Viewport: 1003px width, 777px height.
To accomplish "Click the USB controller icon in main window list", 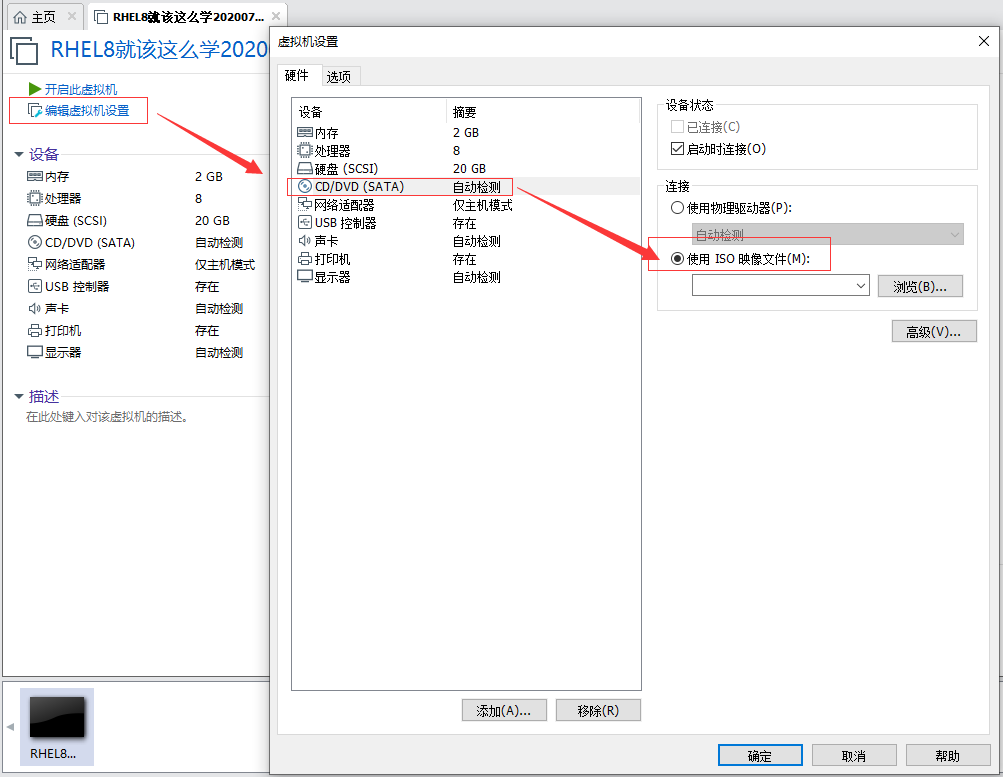I will (x=35, y=286).
